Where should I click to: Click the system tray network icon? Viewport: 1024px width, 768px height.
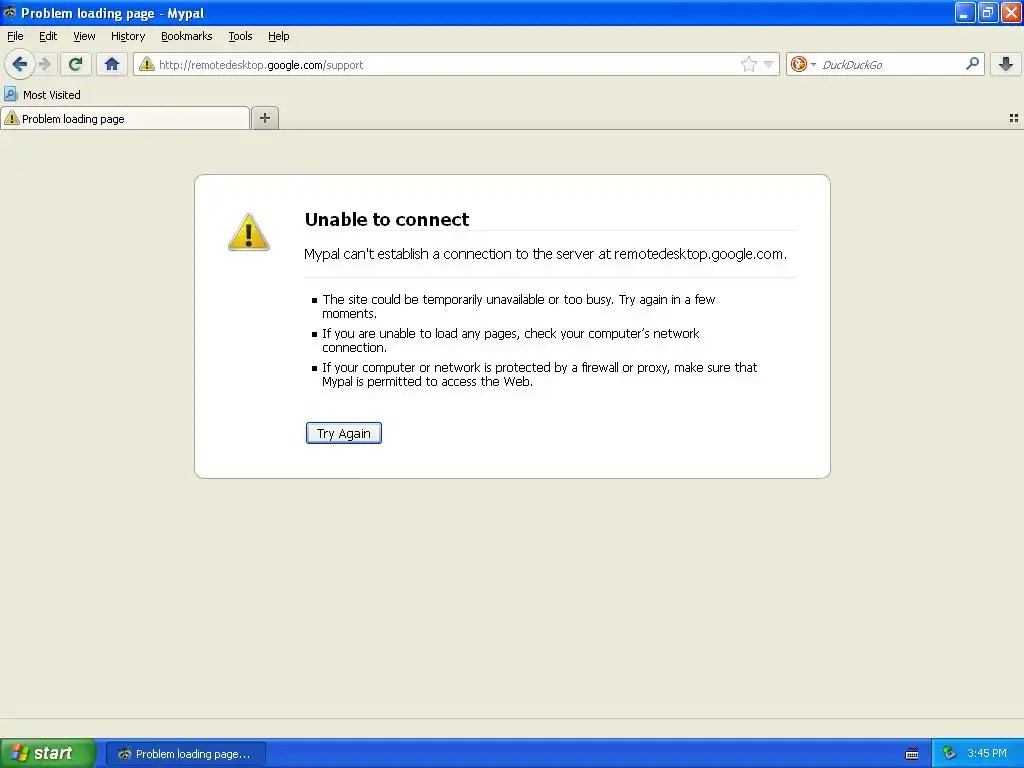coord(949,753)
